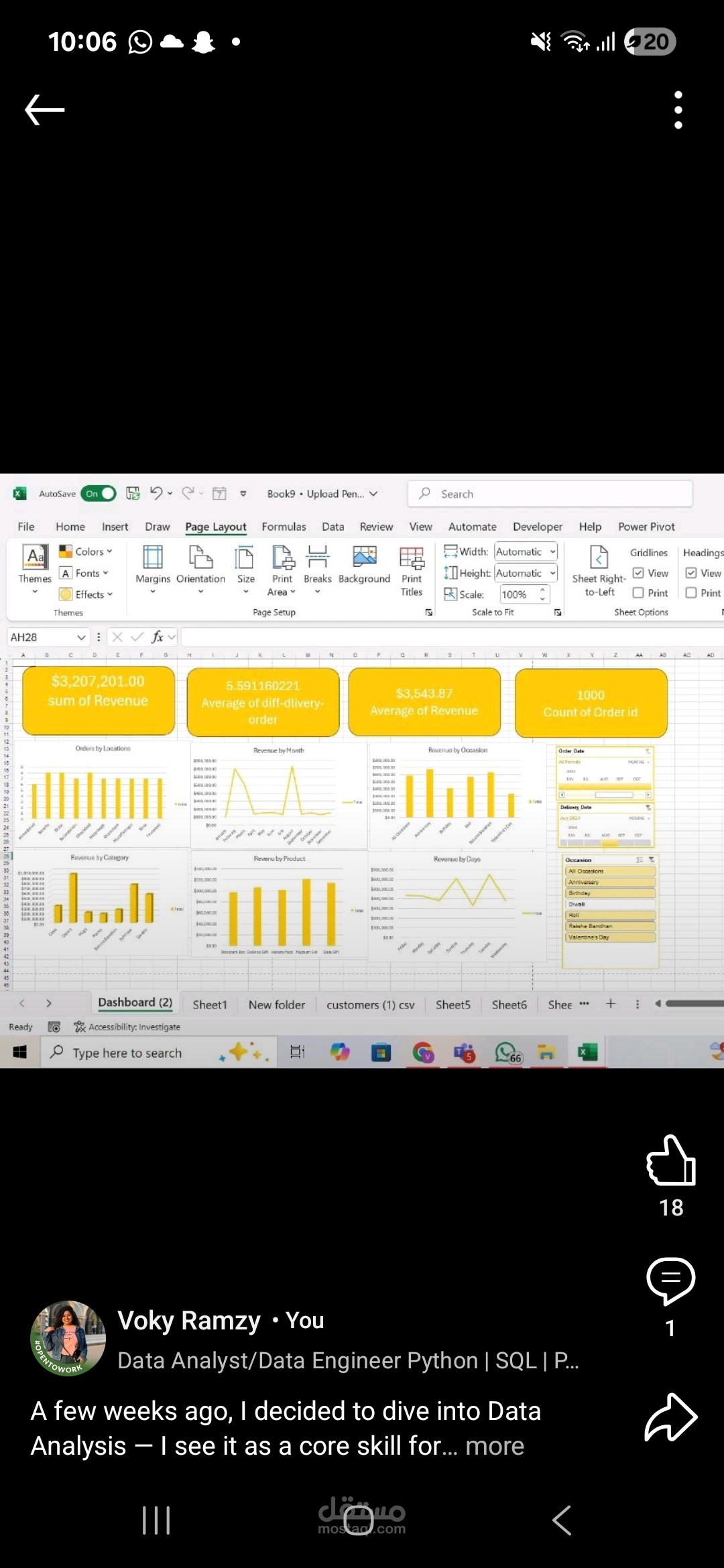Open the Power Pivot tab
The width and height of the screenshot is (724, 1568).
646,527
